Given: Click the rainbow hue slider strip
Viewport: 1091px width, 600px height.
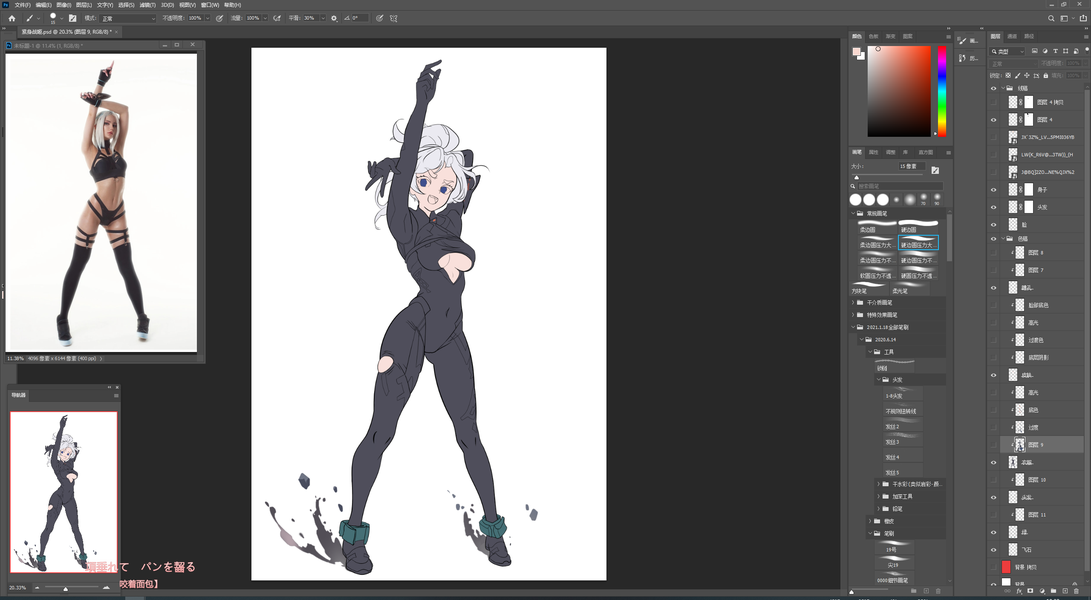Looking at the screenshot, I should pos(941,90).
